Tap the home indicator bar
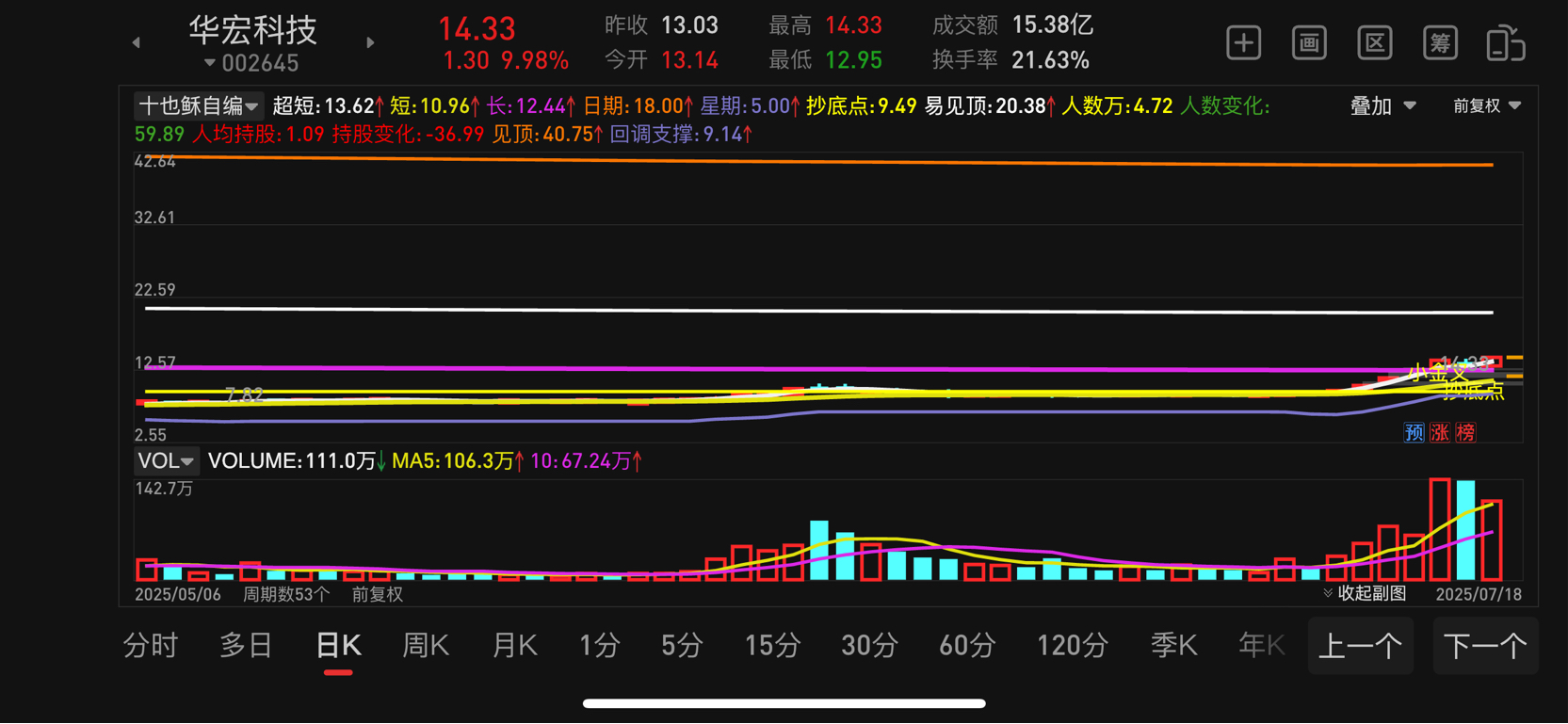 pos(784,702)
